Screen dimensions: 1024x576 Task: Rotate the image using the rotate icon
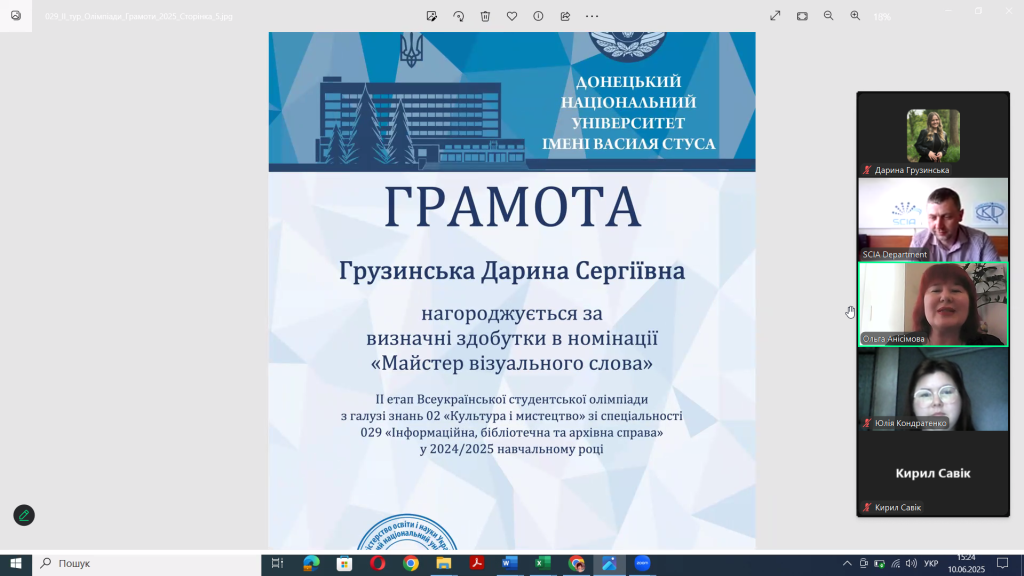(x=459, y=16)
